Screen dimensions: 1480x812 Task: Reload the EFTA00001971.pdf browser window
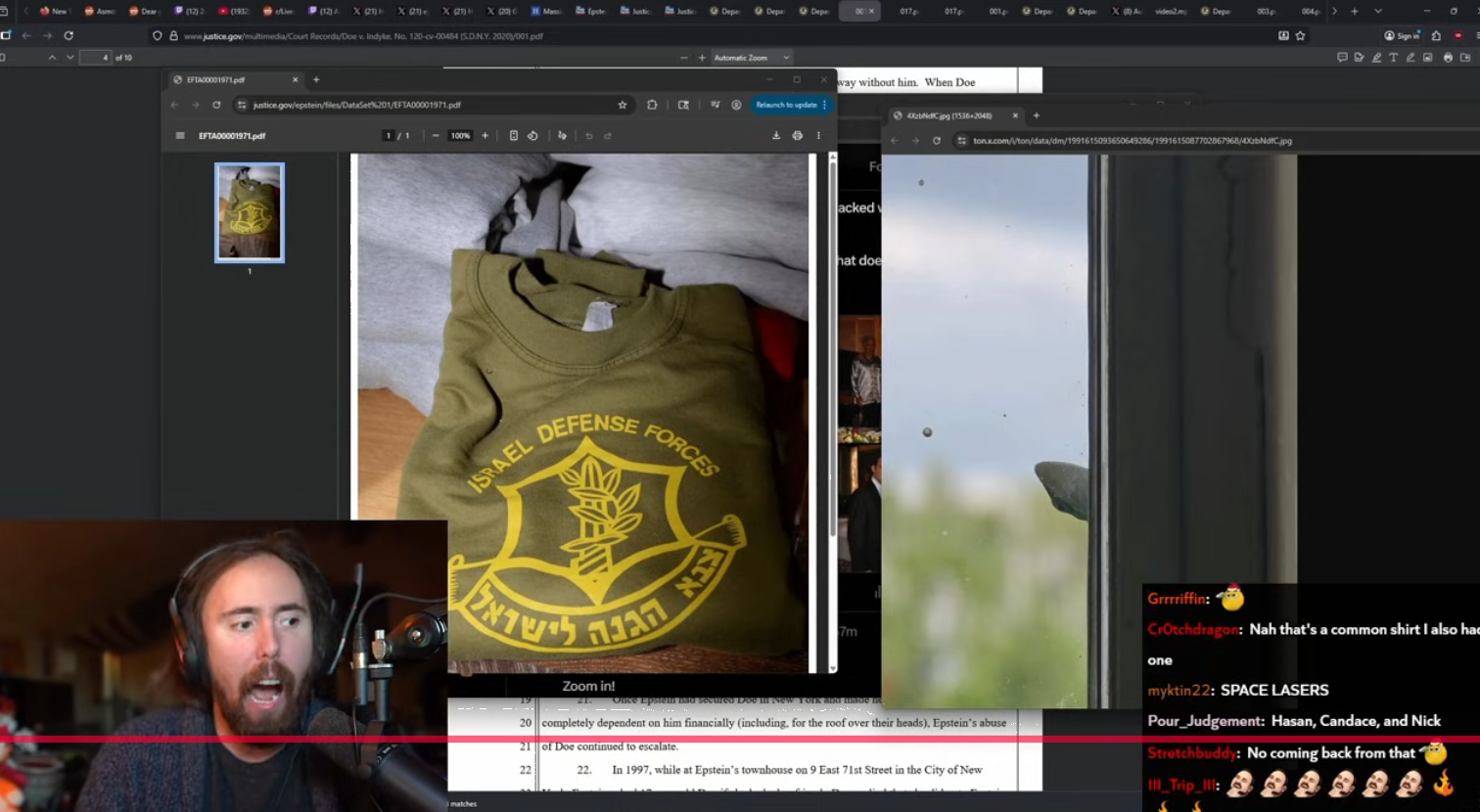(x=216, y=105)
